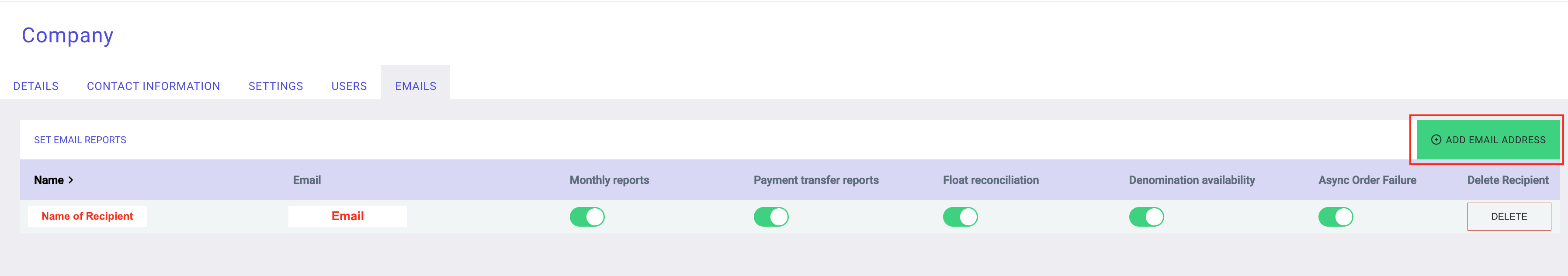This screenshot has height=276, width=1568.
Task: Open the Details tab
Action: (36, 86)
